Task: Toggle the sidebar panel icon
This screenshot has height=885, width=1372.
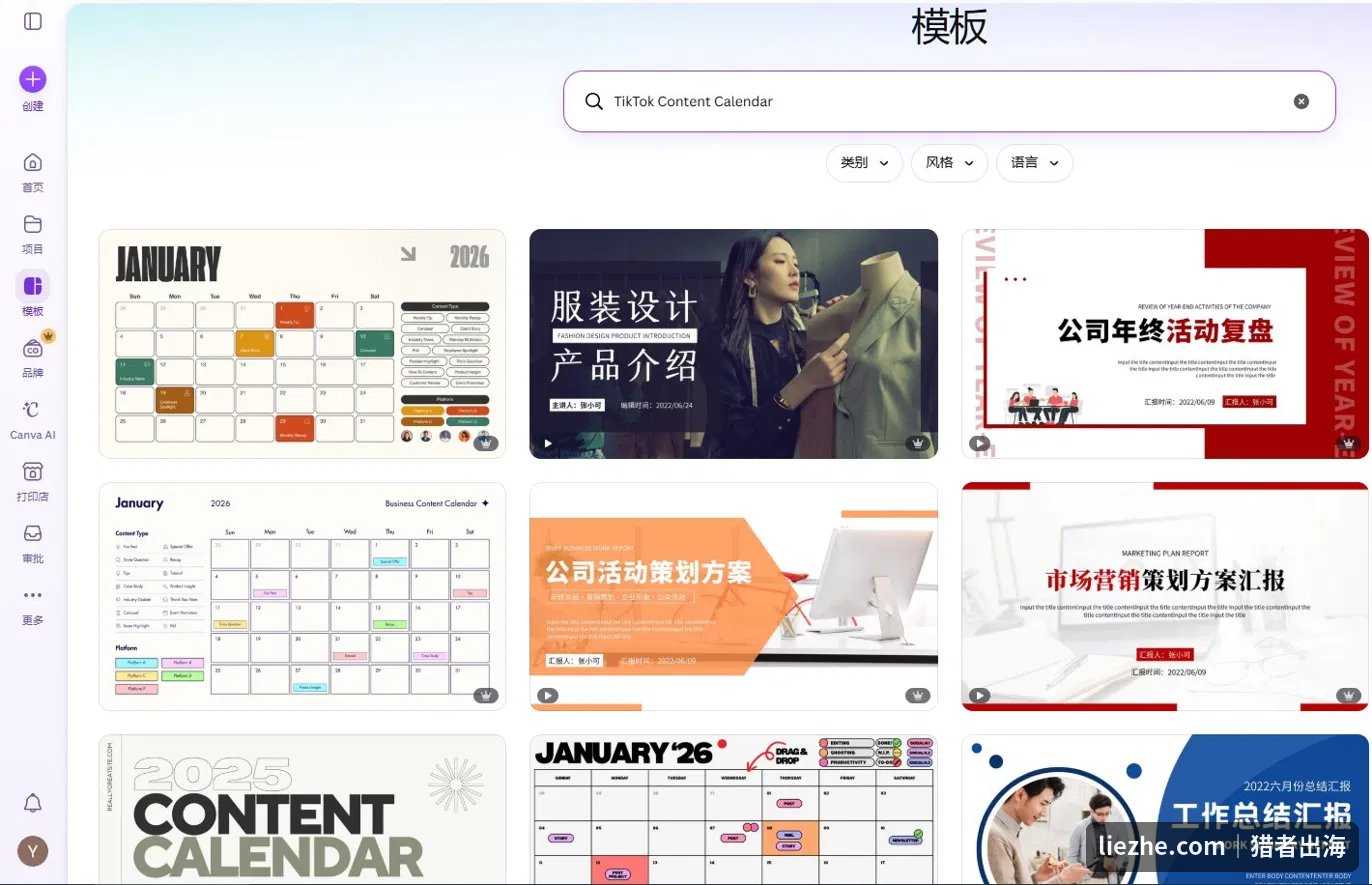Action: point(33,21)
